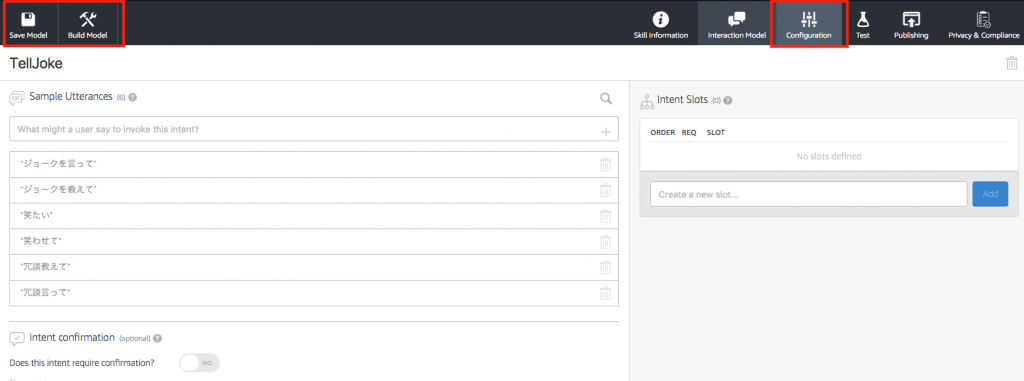Open the Test flask icon
Viewport: 1024px width, 381px height.
coord(863,19)
